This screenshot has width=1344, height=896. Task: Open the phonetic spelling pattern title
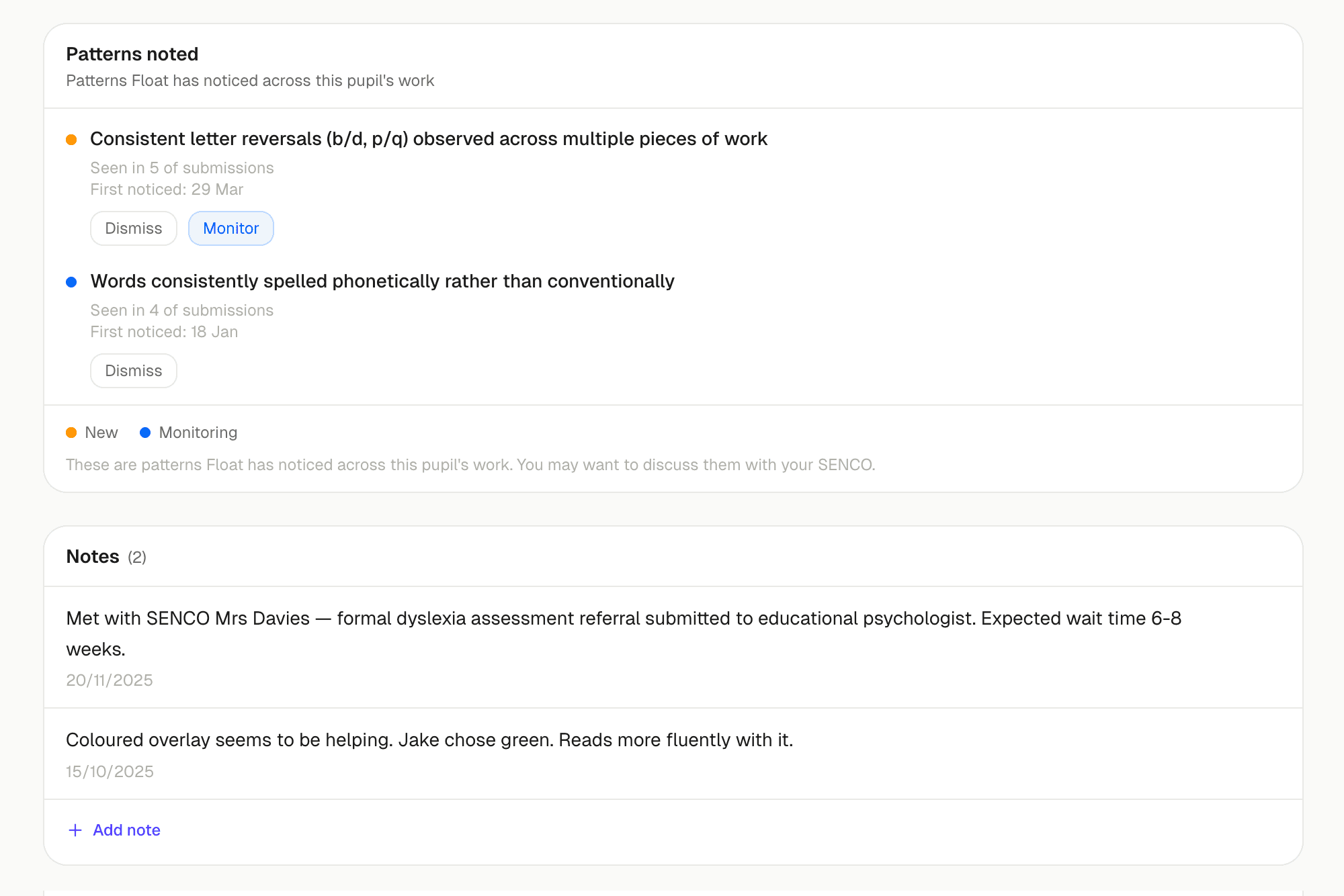[382, 281]
